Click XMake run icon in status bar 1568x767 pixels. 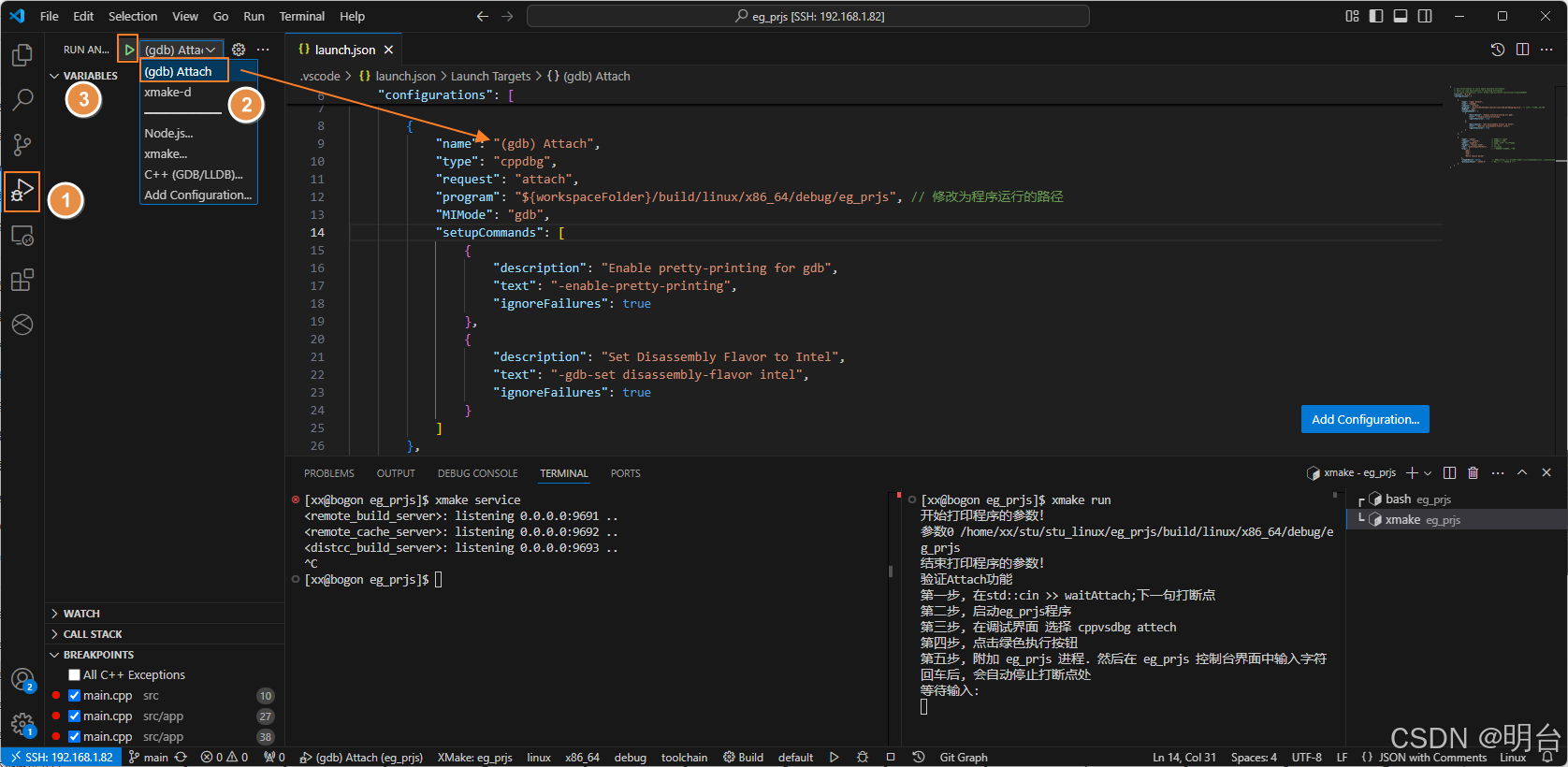click(x=834, y=758)
